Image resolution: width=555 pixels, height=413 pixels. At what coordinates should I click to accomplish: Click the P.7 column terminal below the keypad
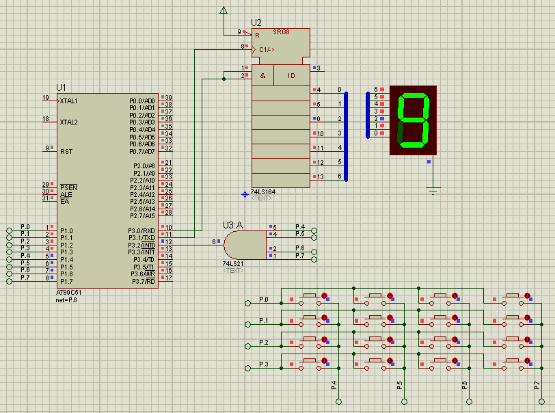(542, 402)
